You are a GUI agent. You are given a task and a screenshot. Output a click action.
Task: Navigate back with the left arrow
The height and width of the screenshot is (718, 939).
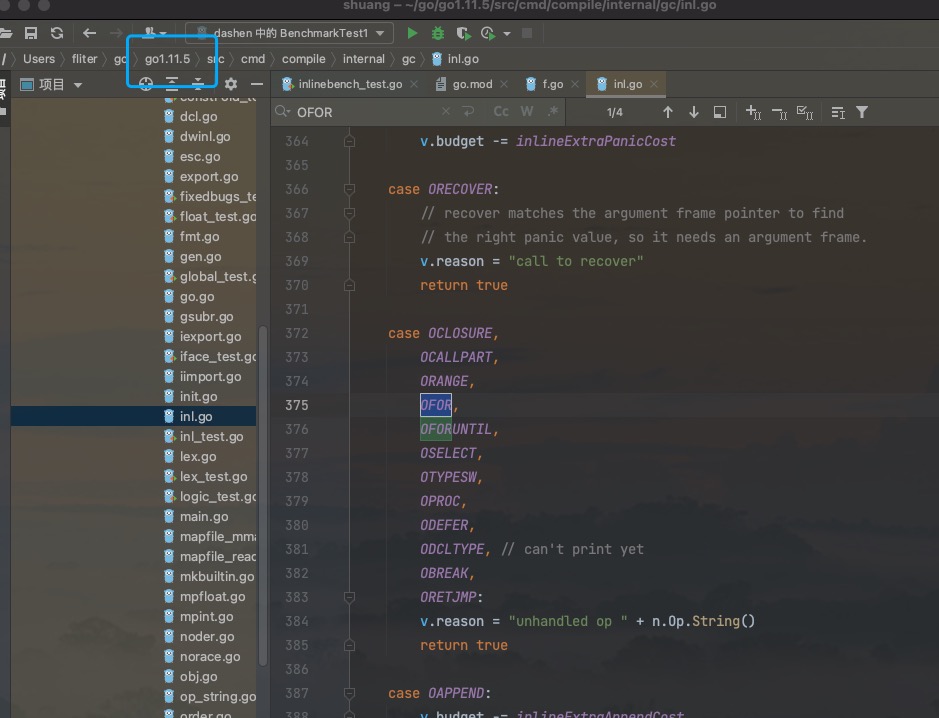(89, 33)
